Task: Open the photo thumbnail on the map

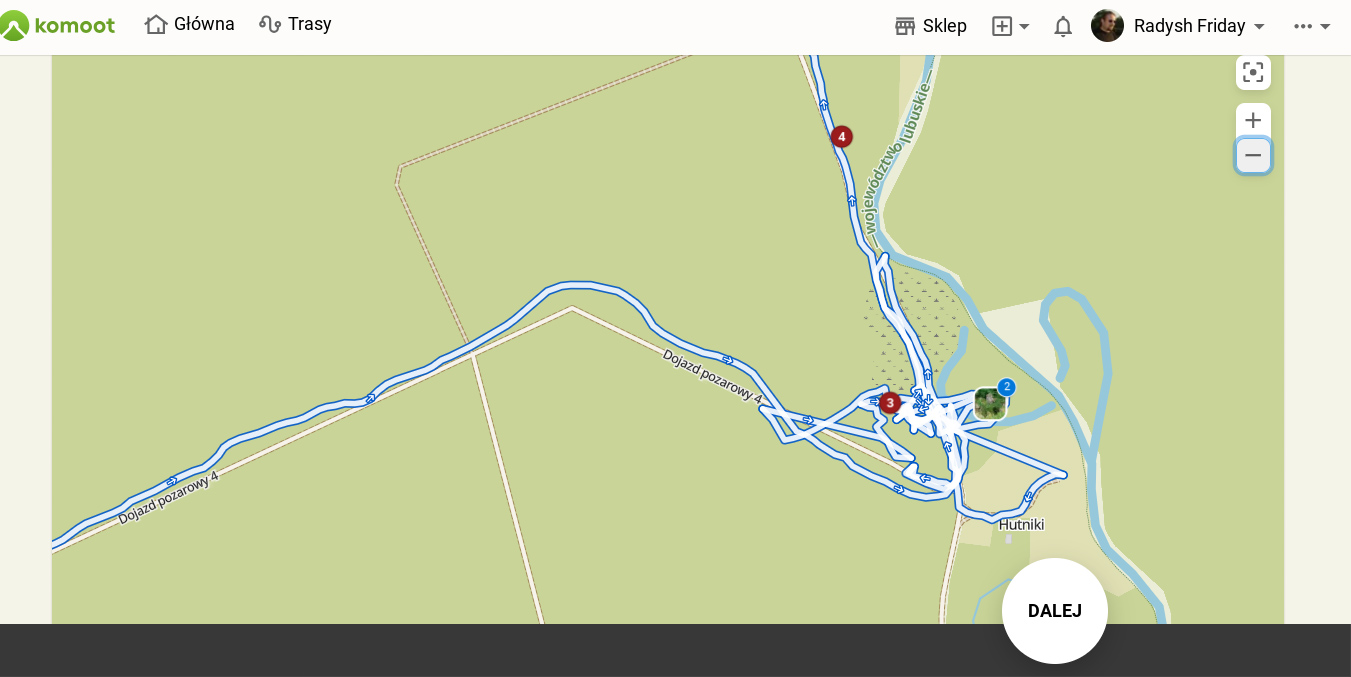Action: point(989,403)
